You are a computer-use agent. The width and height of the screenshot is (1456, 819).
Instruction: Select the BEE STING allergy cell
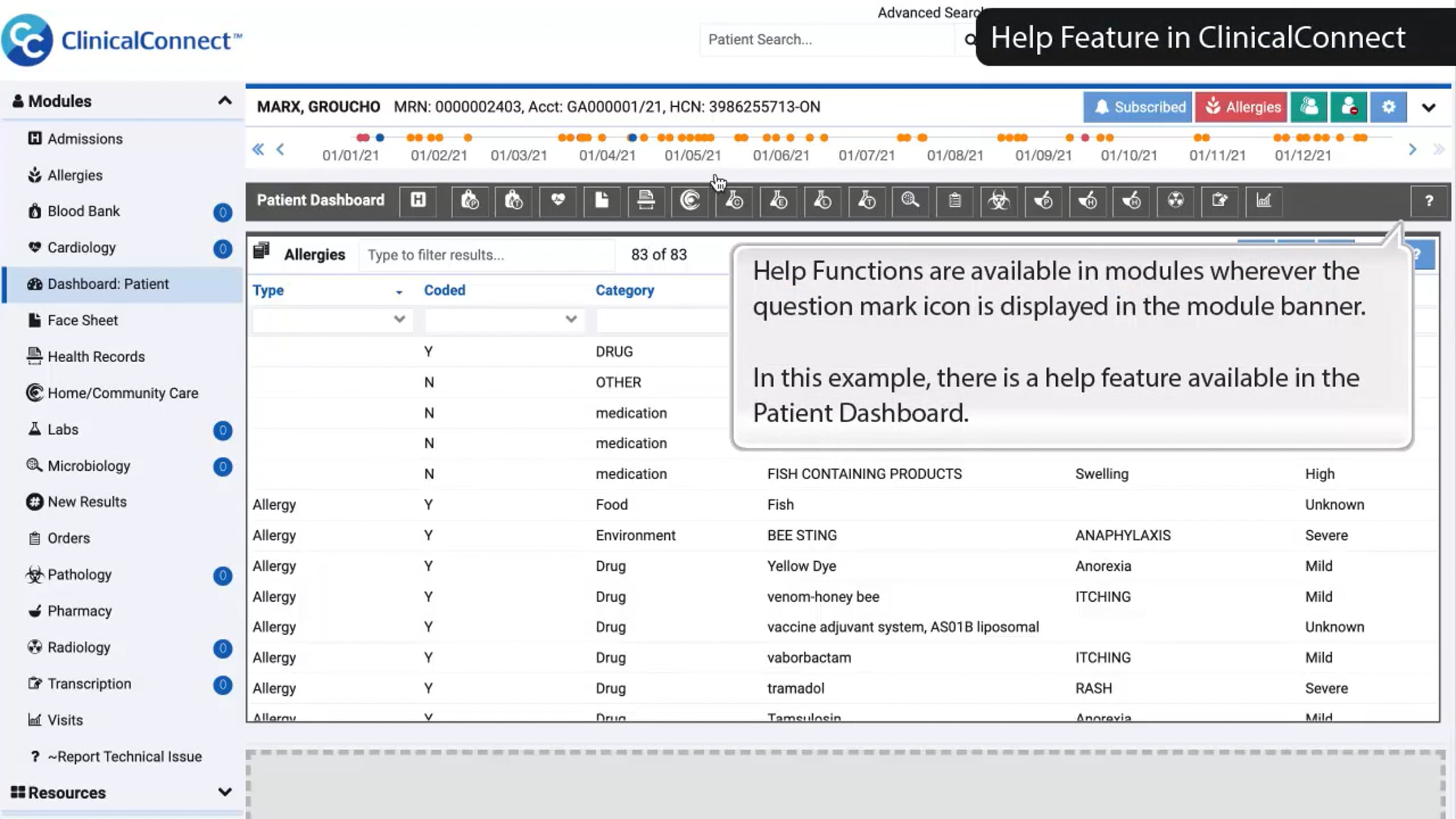[x=801, y=535]
